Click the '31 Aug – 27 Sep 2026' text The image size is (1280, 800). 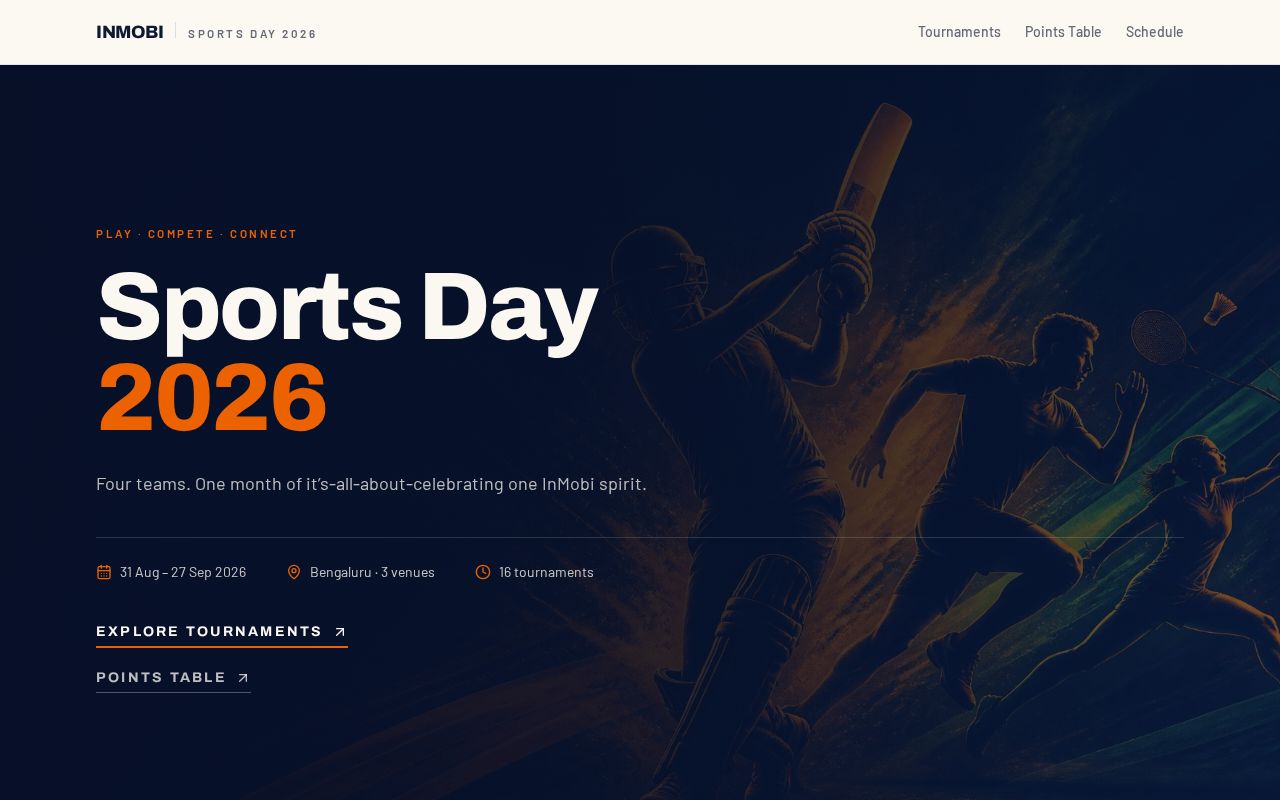pos(183,572)
